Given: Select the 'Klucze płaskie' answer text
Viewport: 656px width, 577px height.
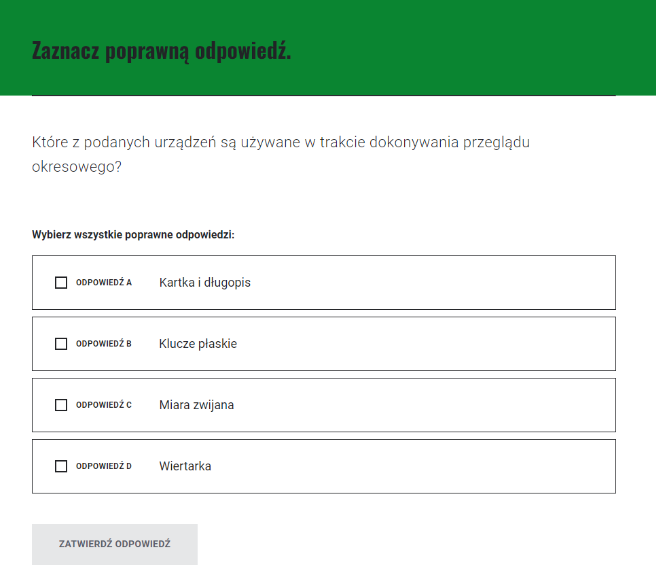Looking at the screenshot, I should point(198,344).
